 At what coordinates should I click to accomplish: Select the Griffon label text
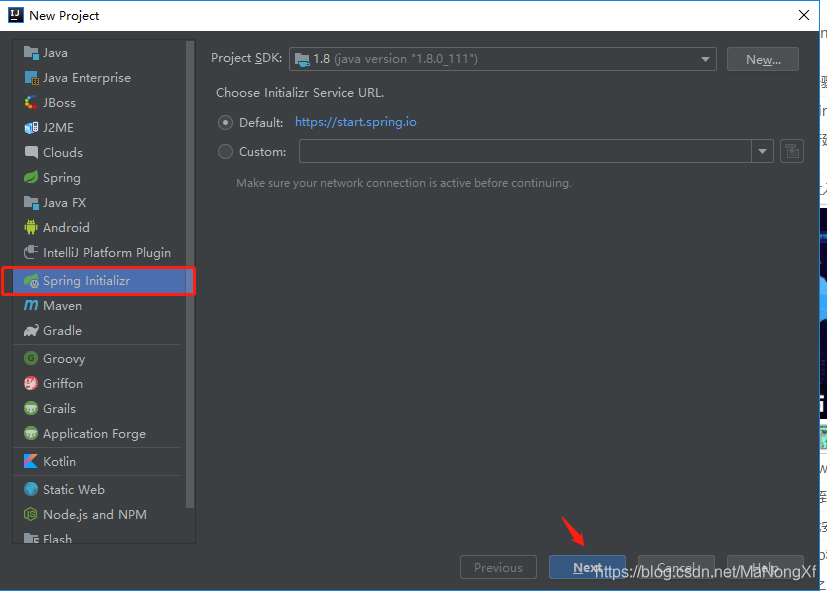point(63,383)
